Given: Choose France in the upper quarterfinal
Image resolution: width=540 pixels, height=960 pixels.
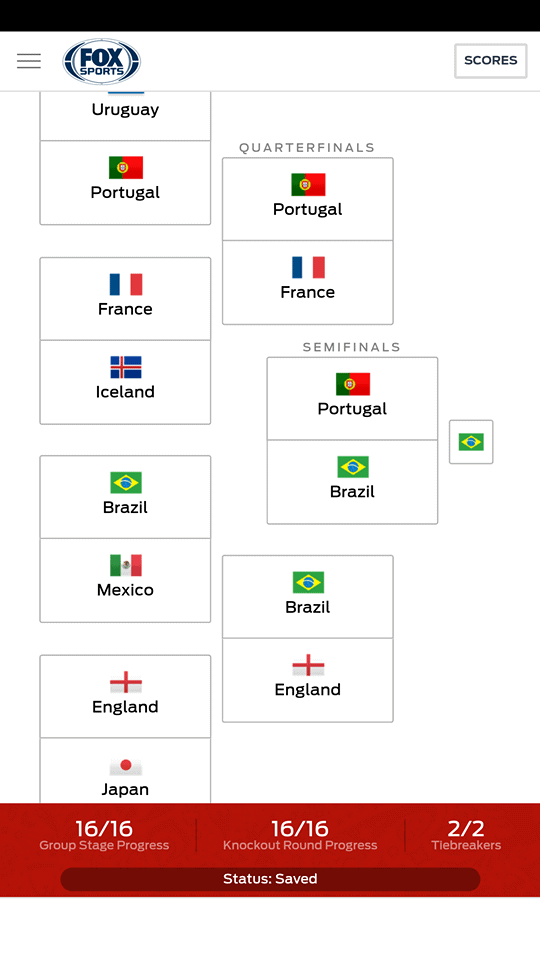Looking at the screenshot, I should tap(307, 282).
